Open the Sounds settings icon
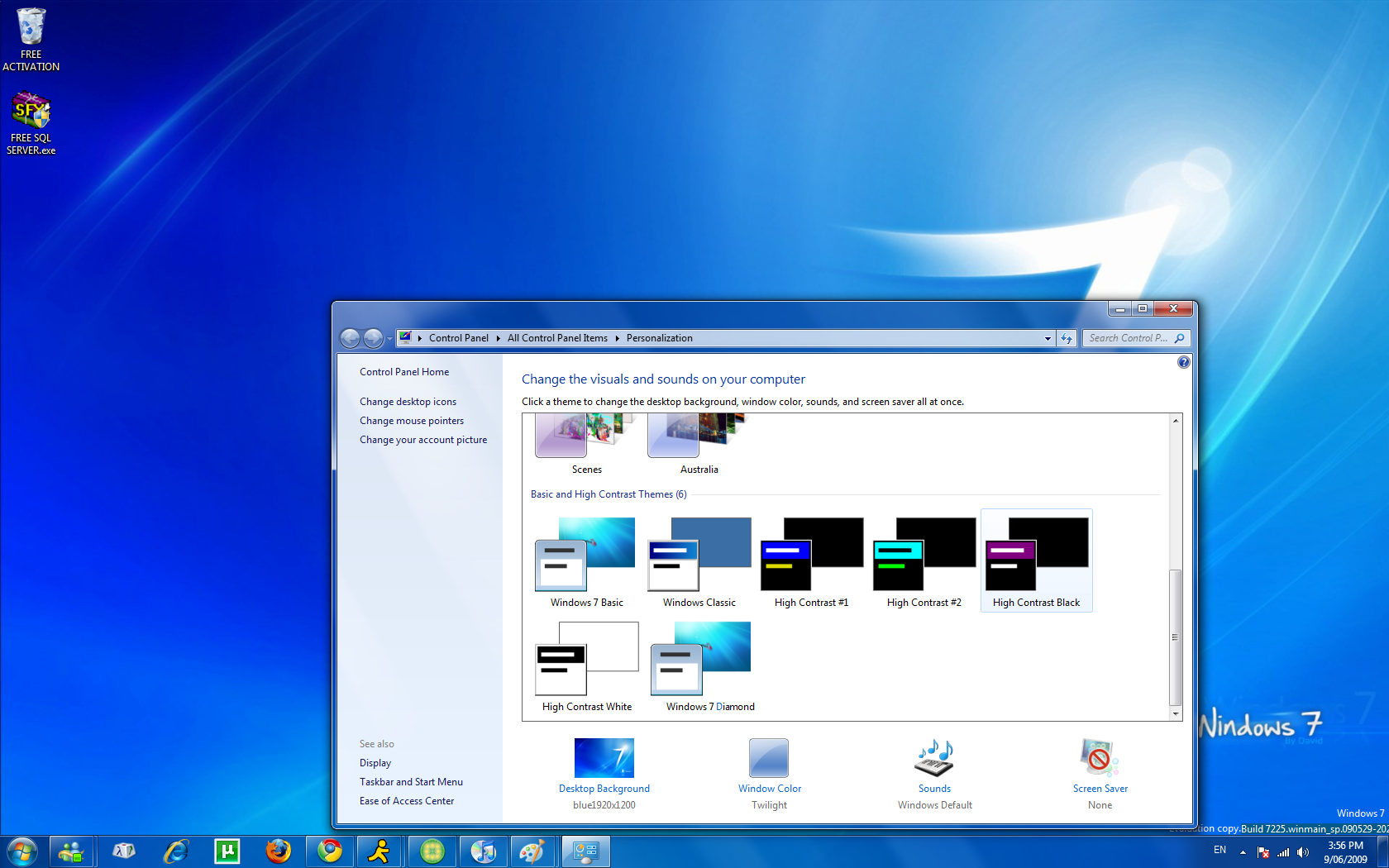 (x=934, y=758)
